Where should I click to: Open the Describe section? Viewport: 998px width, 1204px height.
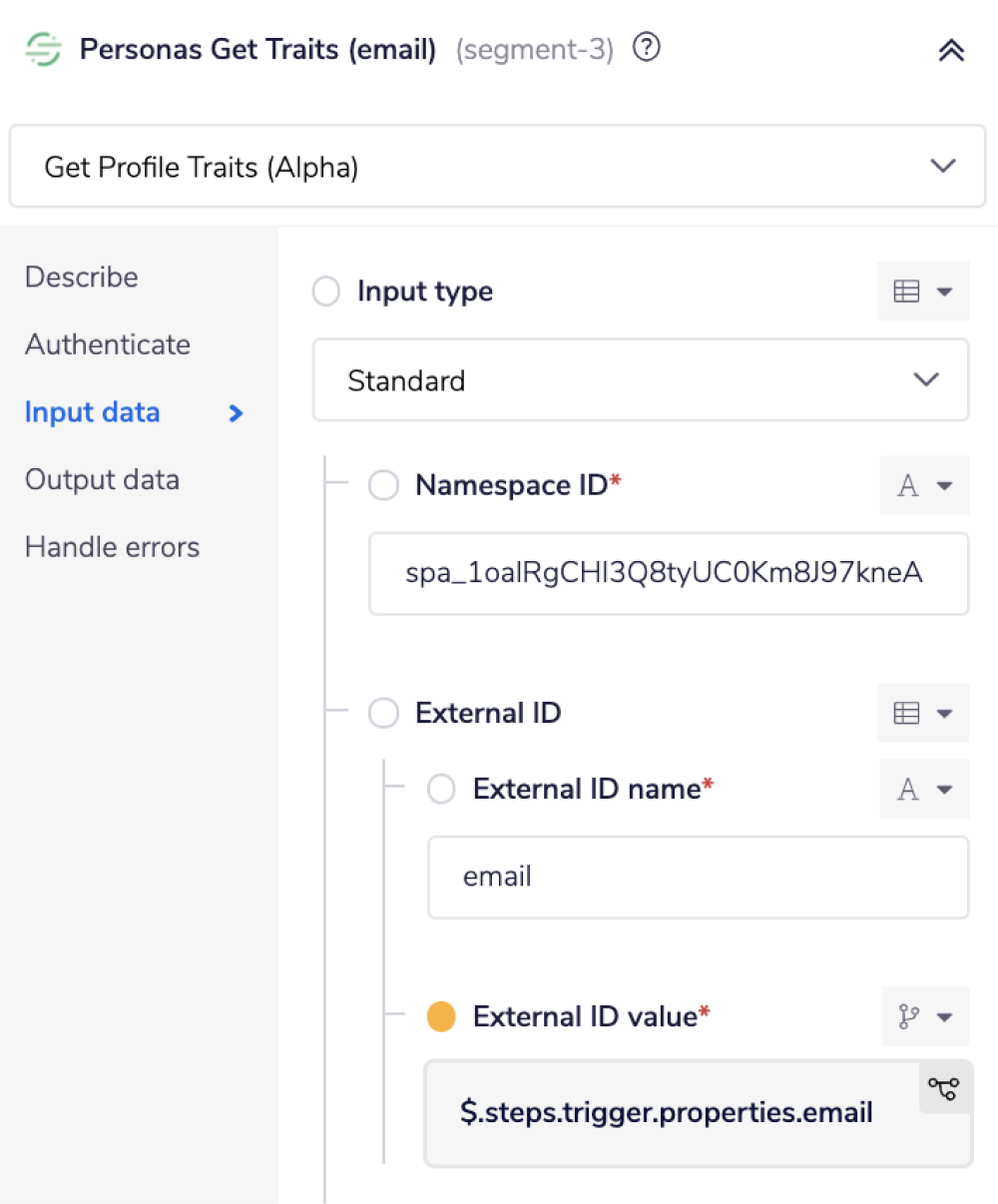82,278
